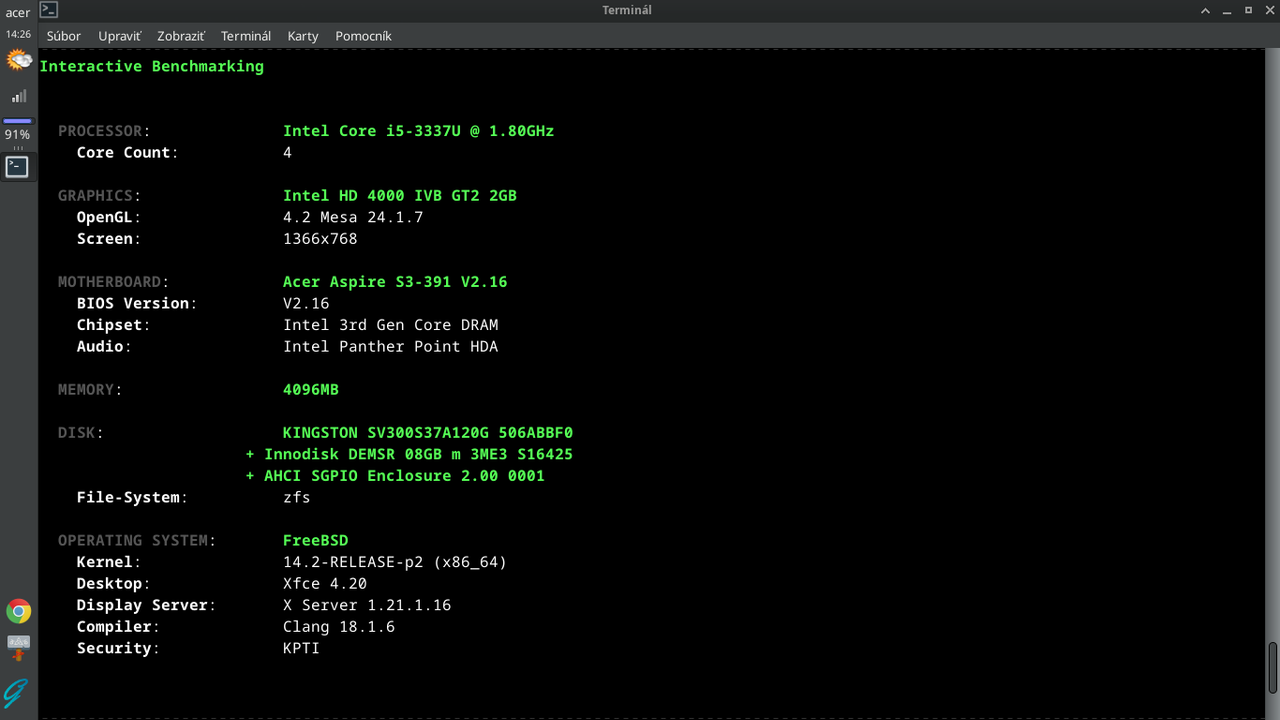Click the 'MOTHERBOARD:' label
The image size is (1280, 720).
tap(114, 282)
